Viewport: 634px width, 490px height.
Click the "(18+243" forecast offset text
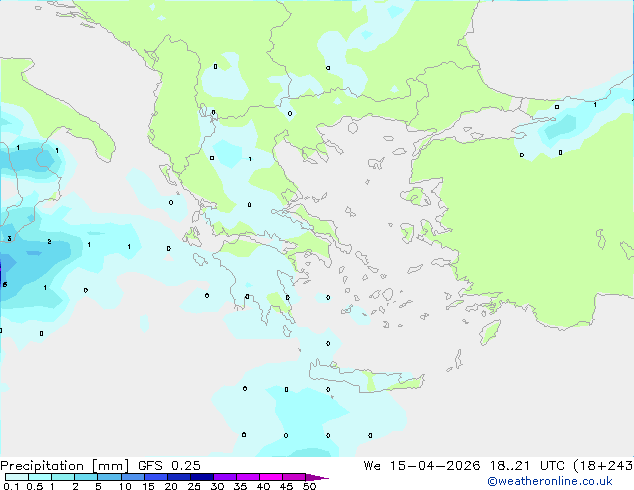coord(603,466)
